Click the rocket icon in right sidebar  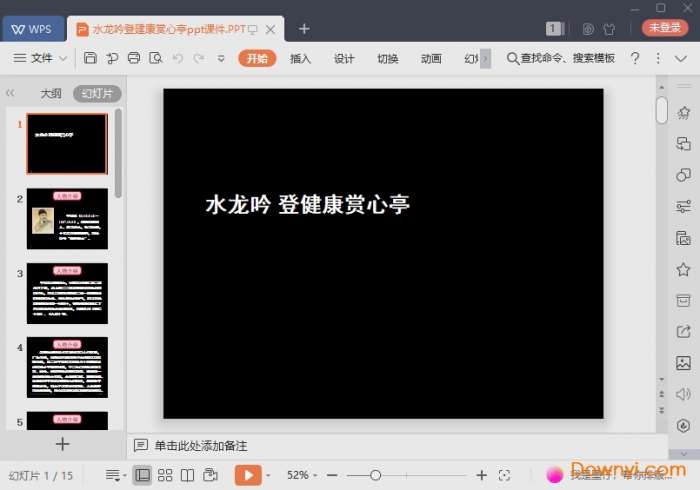pos(683,113)
